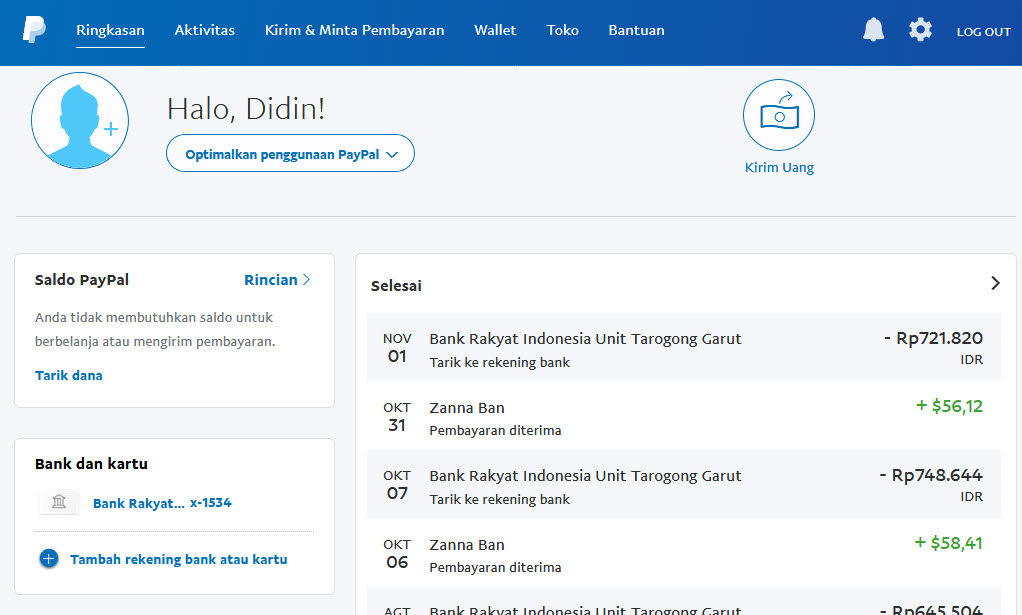Click the profile photo avatar
1022x615 pixels.
point(80,121)
